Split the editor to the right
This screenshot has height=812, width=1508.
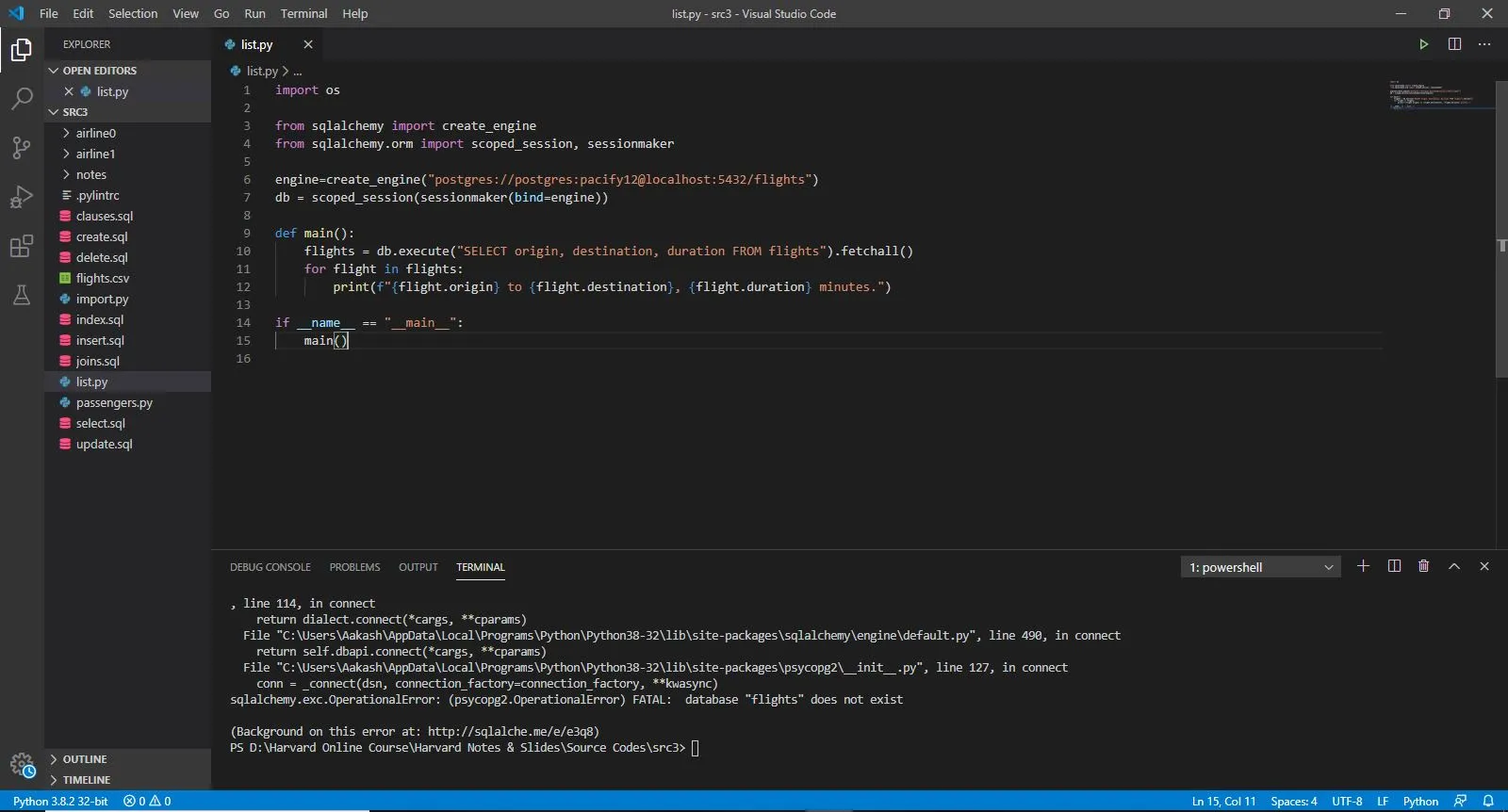coord(1454,44)
